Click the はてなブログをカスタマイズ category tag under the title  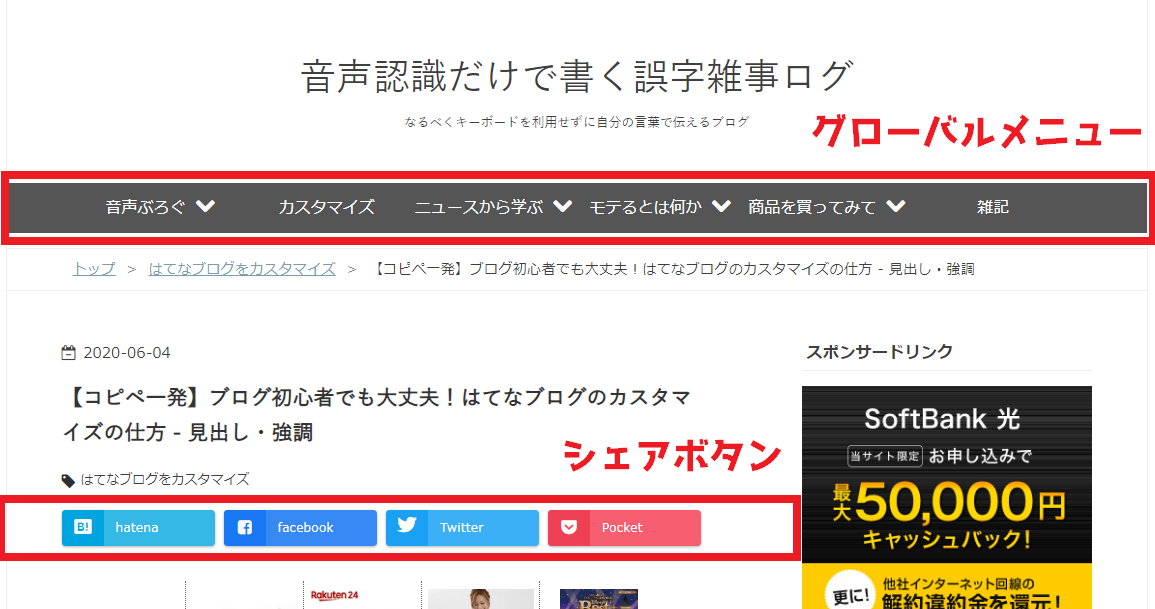(x=164, y=479)
